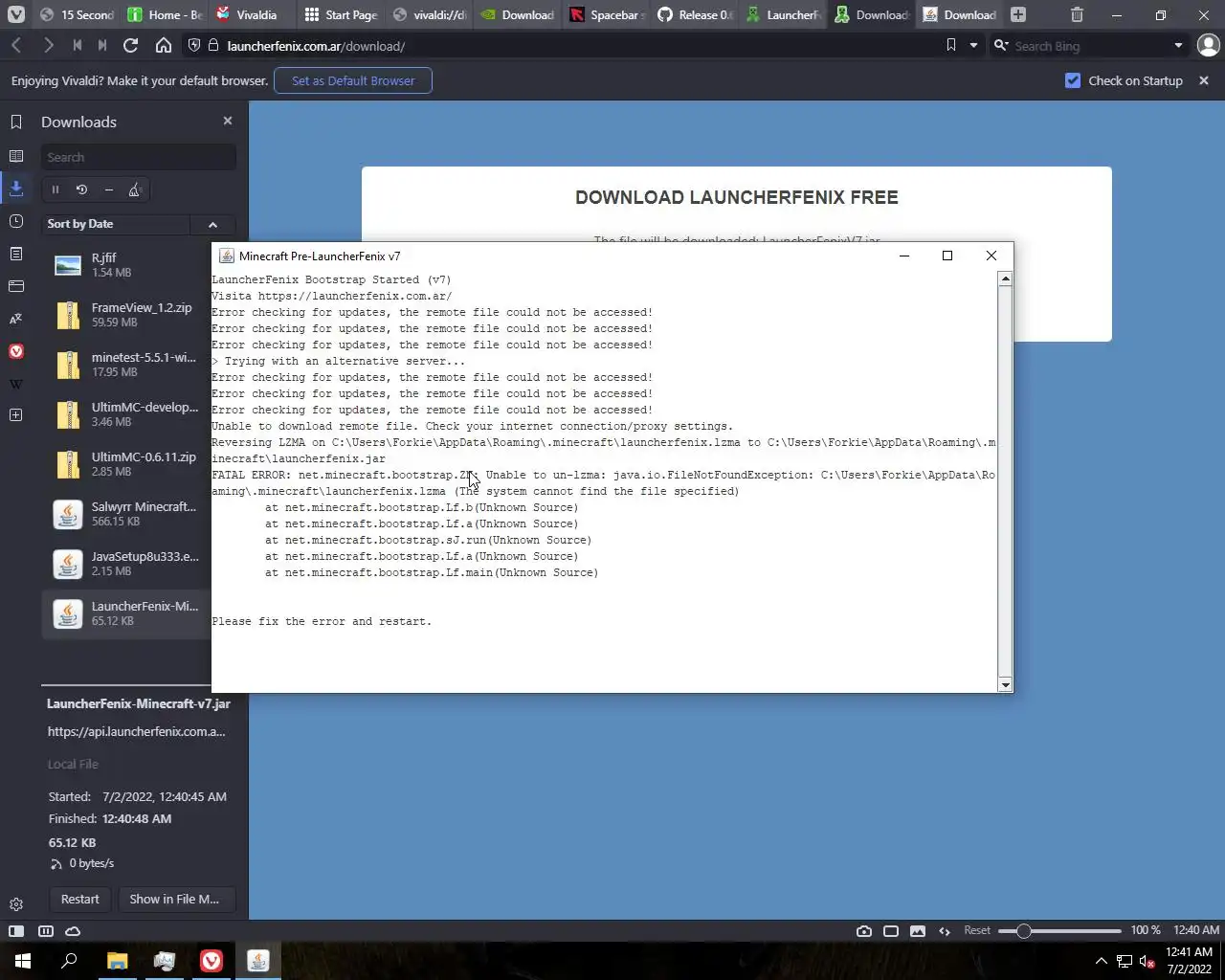
Task: Switch to the Release GitHub tab
Action: click(694, 14)
